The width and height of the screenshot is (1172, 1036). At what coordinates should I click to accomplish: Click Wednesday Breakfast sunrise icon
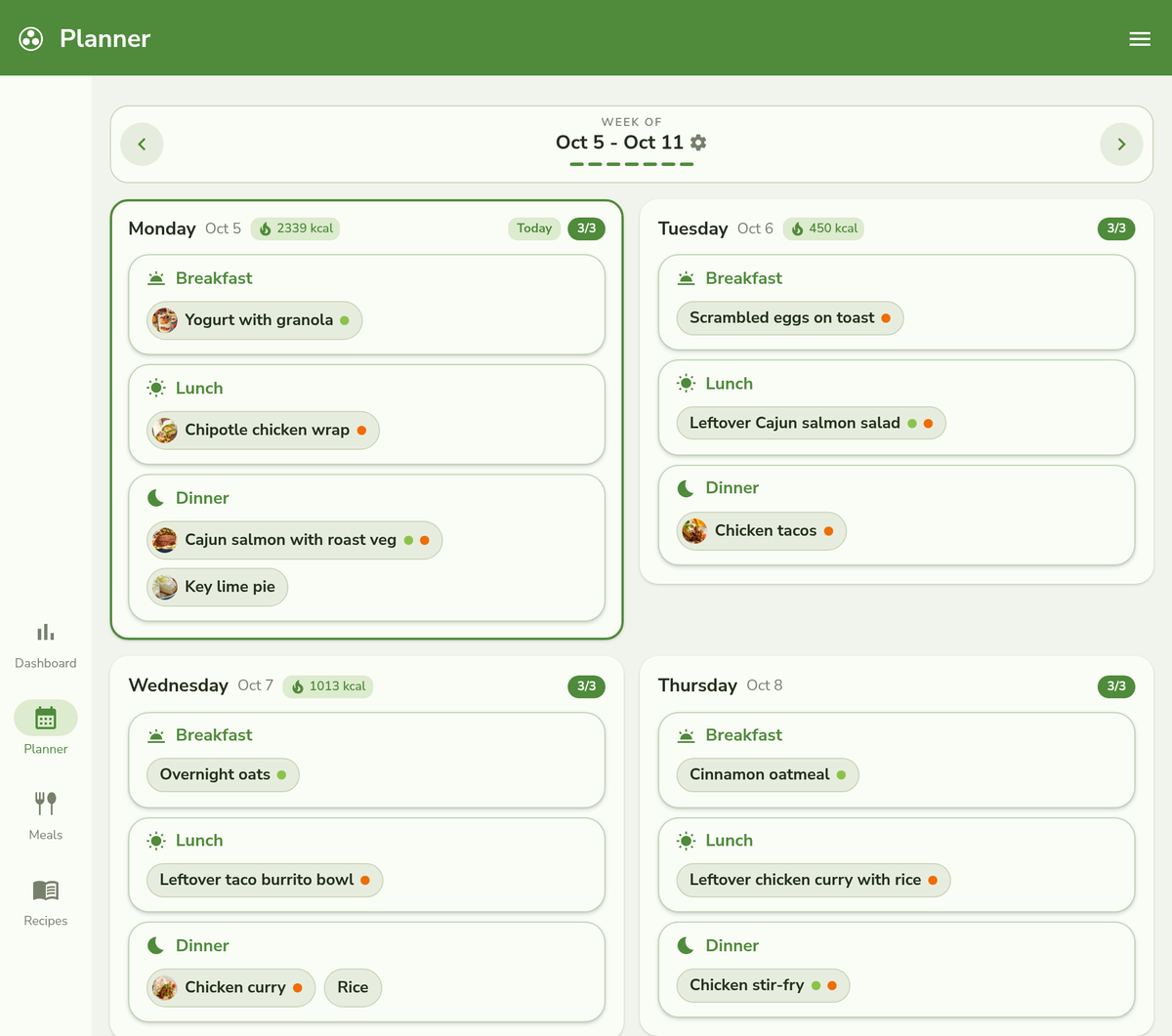pos(156,735)
